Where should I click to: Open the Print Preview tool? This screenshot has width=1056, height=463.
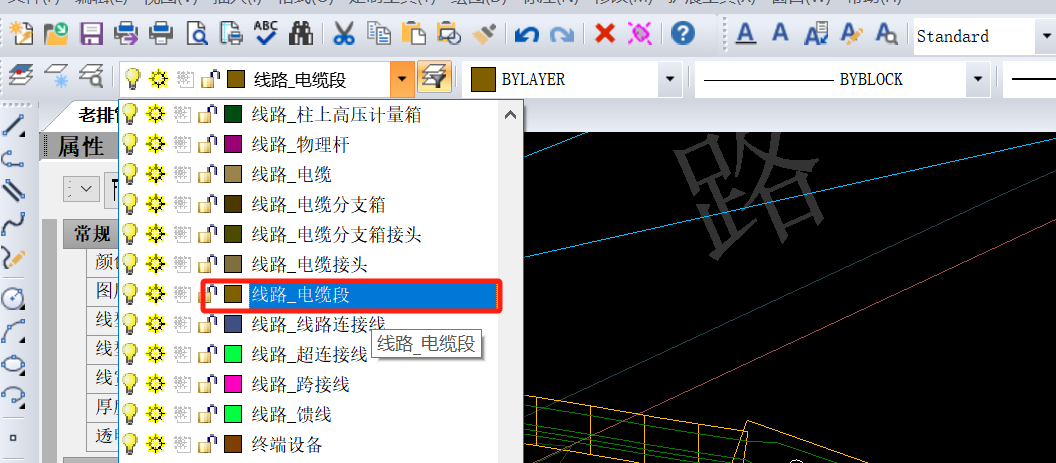point(197,35)
